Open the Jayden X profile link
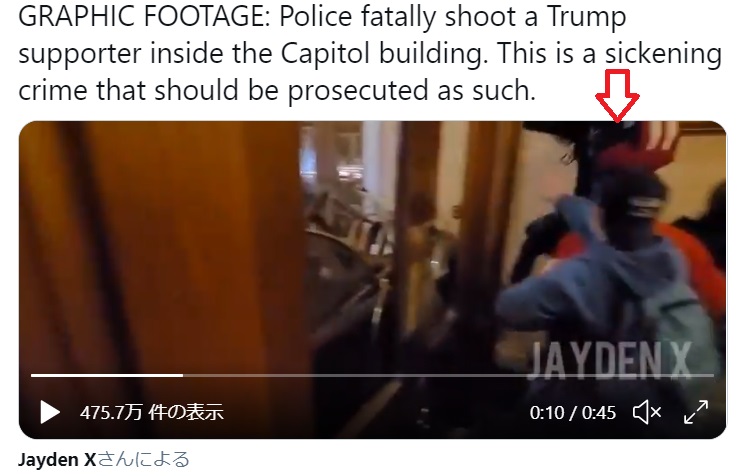 [x=57, y=459]
